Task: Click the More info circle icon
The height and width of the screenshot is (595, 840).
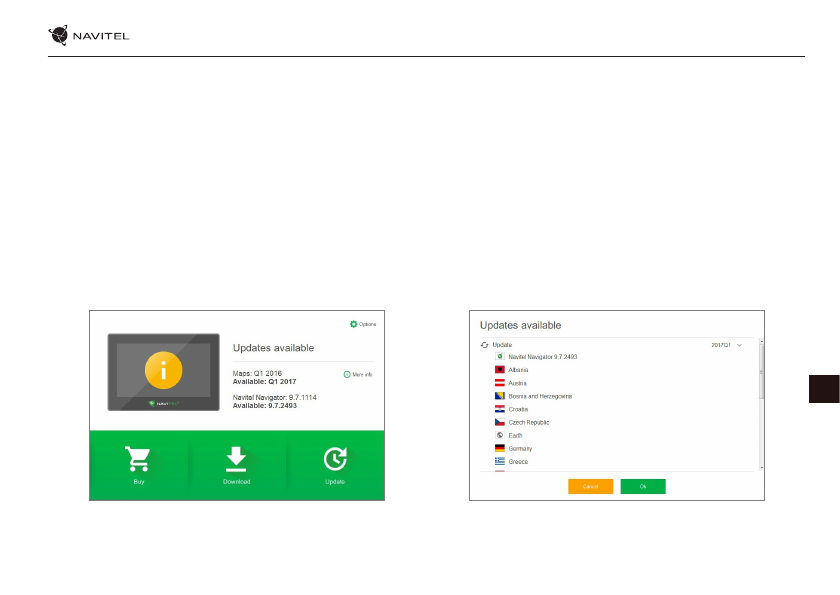Action: [x=347, y=374]
